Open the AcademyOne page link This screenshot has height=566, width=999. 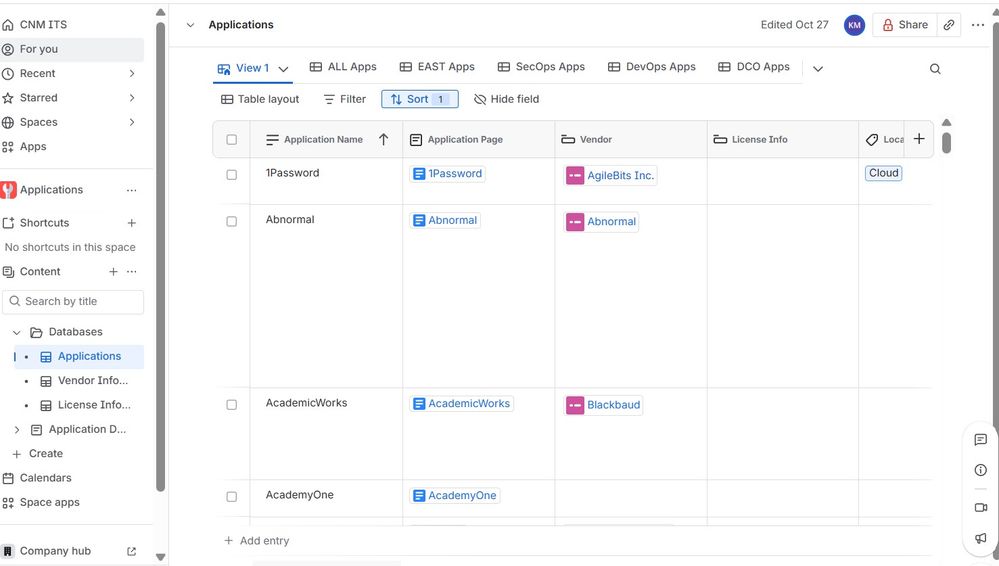(454, 496)
